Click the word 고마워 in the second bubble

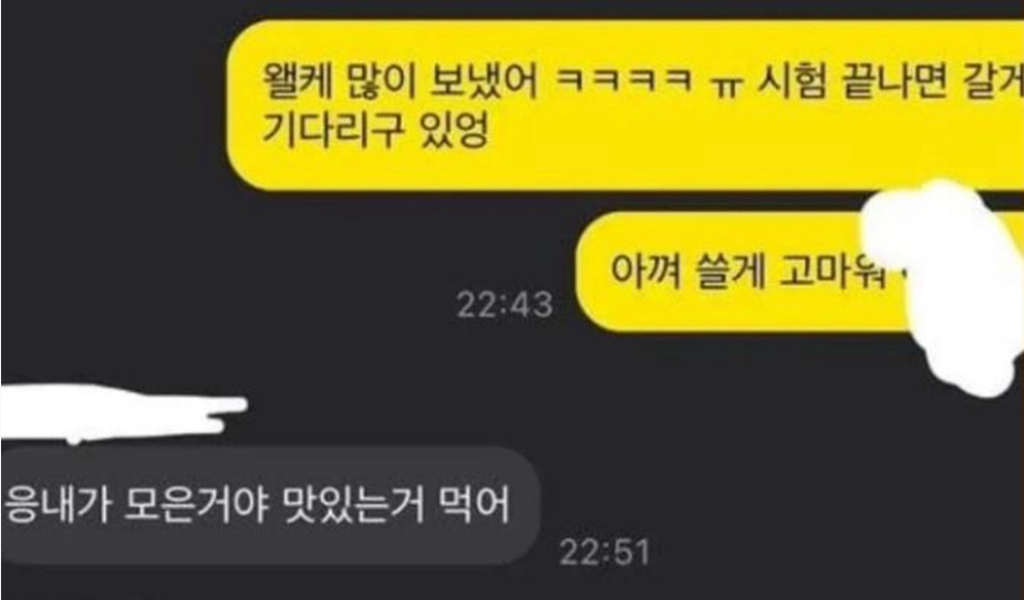coord(833,272)
